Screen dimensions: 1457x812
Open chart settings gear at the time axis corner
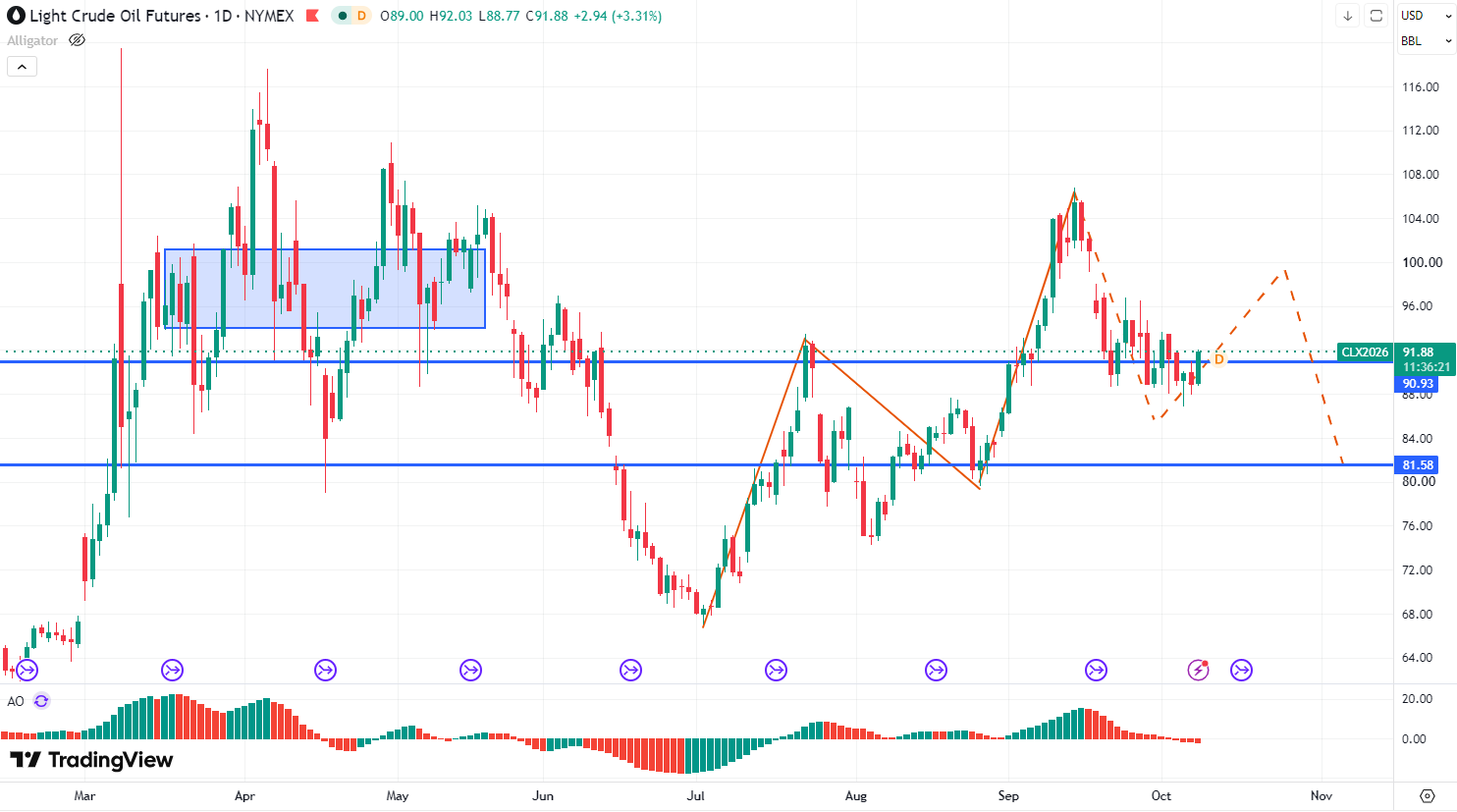tap(1428, 795)
